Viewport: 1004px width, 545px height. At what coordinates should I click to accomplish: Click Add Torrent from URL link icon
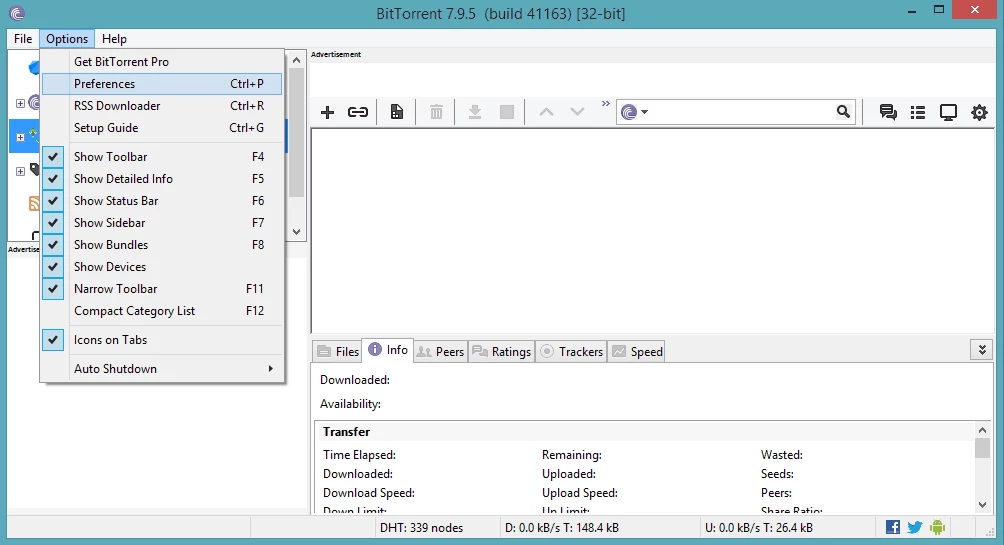coord(357,112)
